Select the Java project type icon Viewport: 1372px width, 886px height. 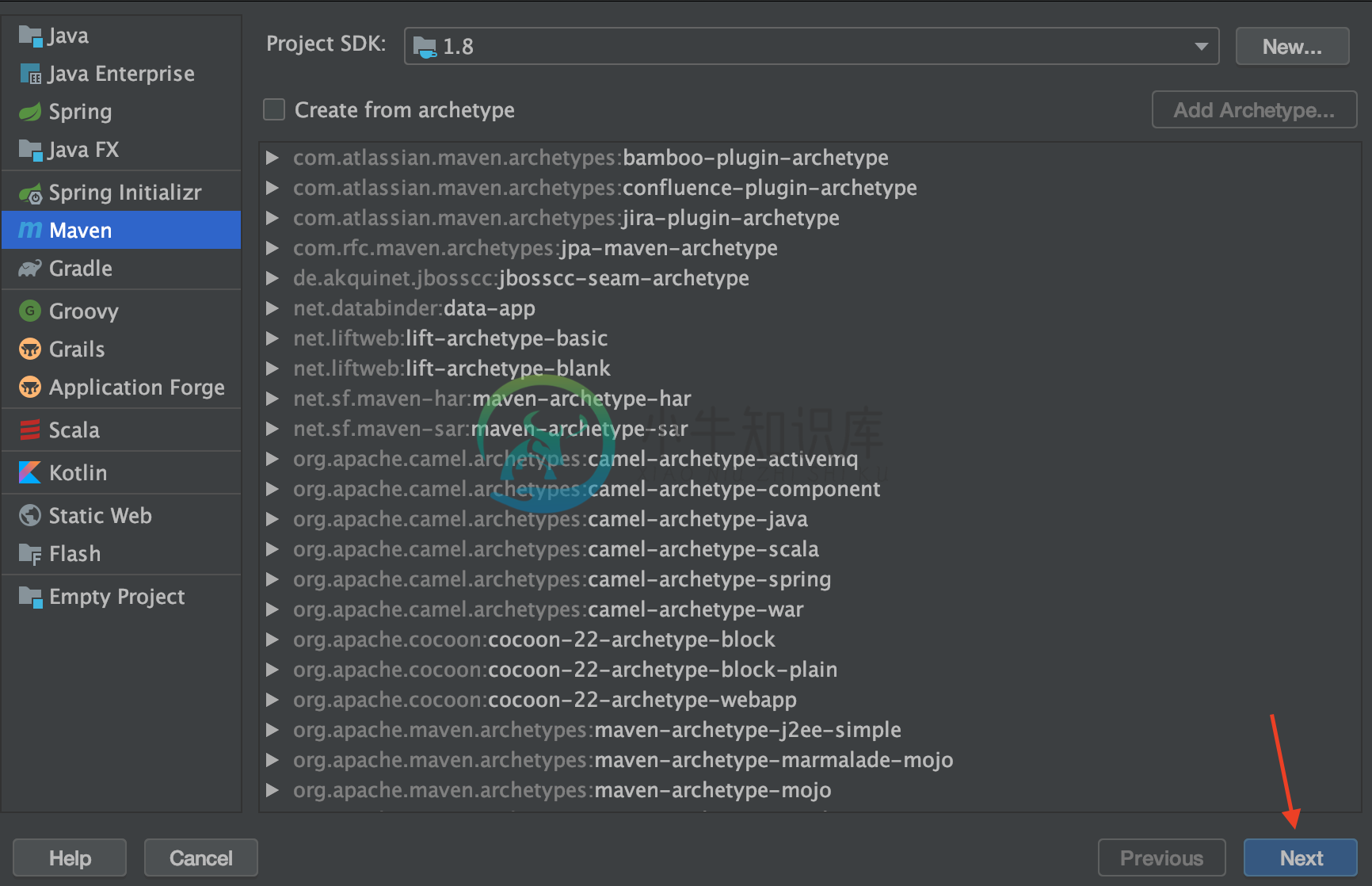pyautogui.click(x=30, y=36)
